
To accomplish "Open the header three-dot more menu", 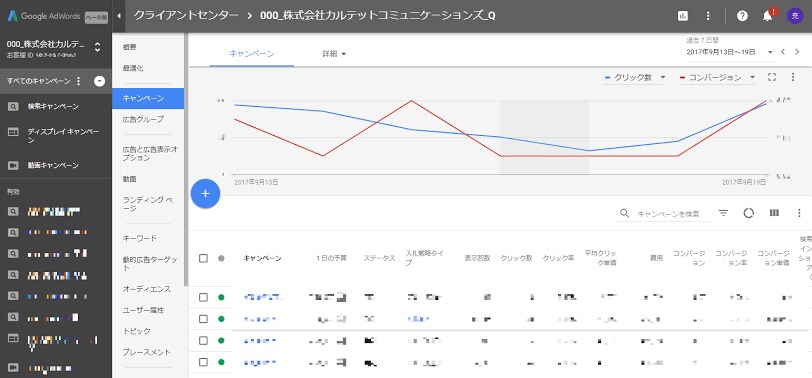I will [x=708, y=16].
